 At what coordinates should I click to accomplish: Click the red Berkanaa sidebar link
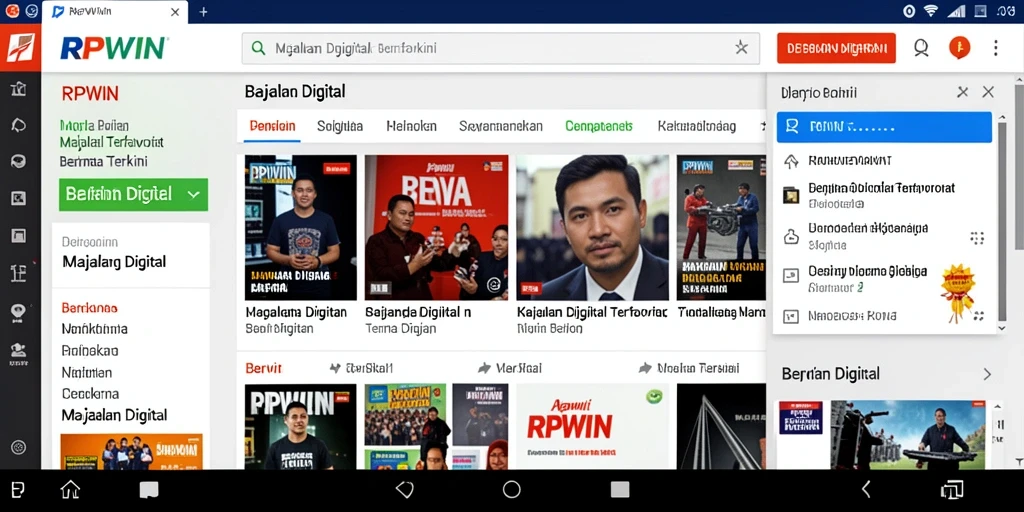pos(89,308)
